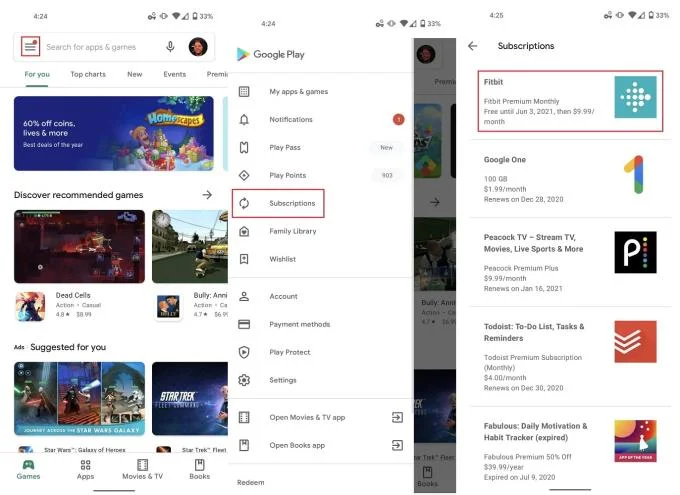Switch to the Top charts tab
This screenshot has height=495, width=680.
88,74
